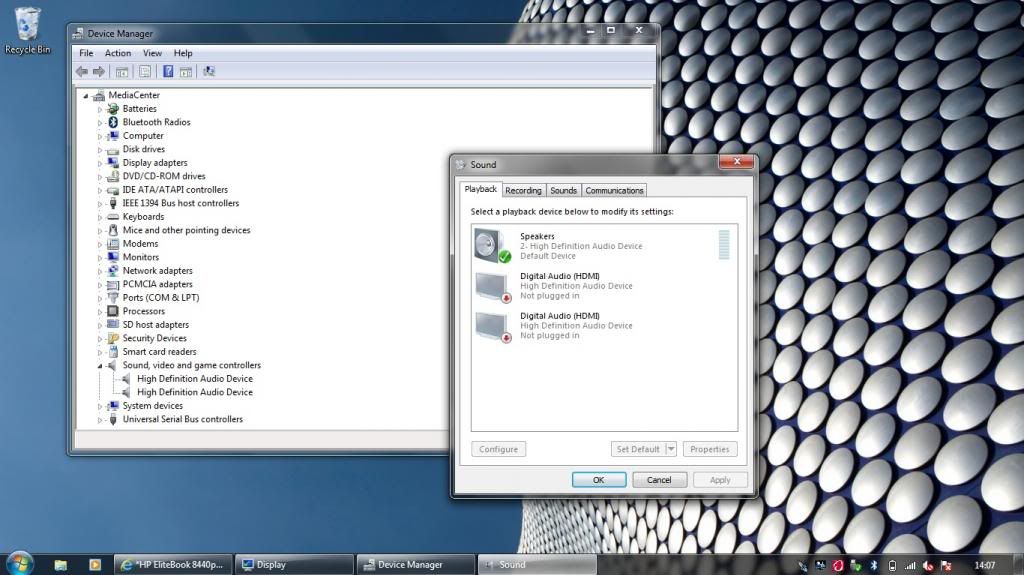Click the Action Center flag tray icon
1024x575 pixels.
(946, 566)
